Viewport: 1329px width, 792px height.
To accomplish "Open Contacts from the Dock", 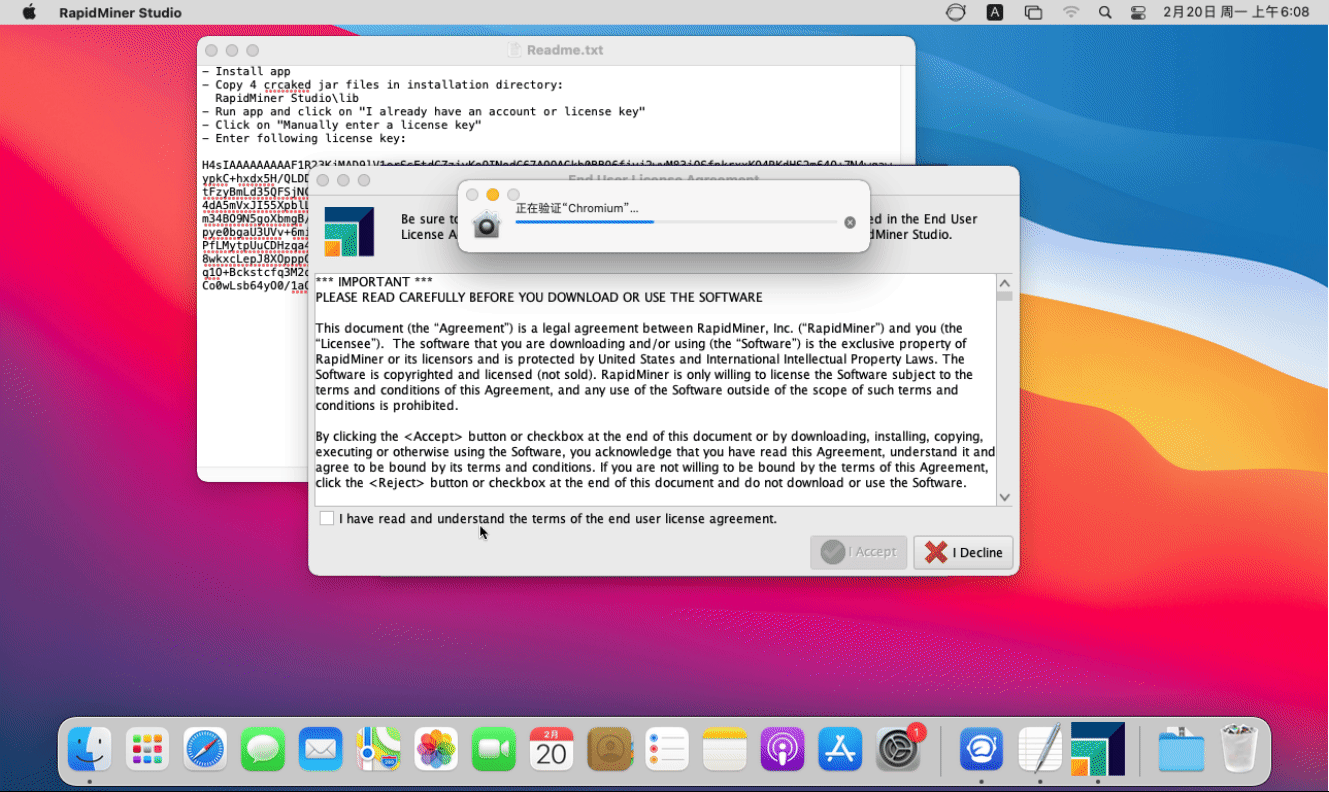I will (x=610, y=749).
